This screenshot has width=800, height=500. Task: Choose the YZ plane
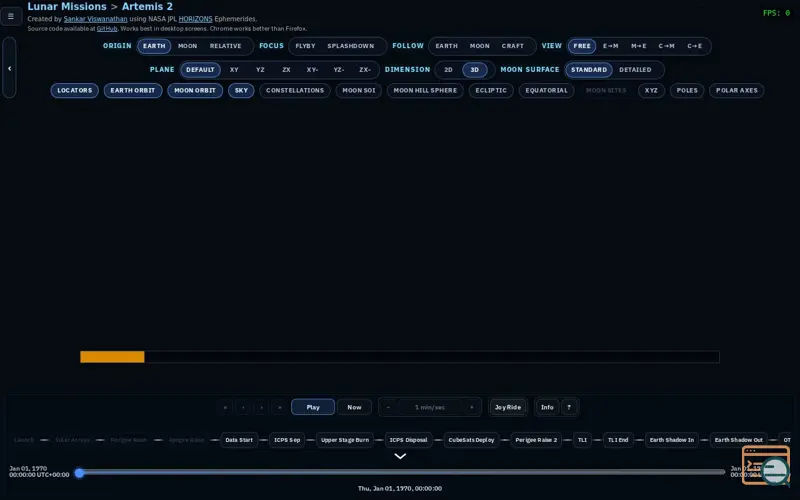[x=260, y=69]
